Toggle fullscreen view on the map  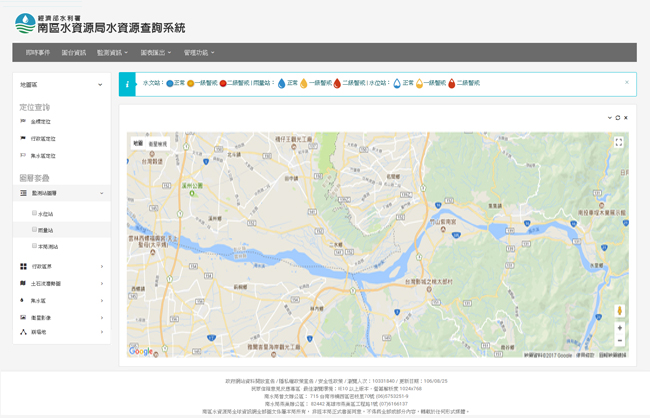tap(618, 143)
